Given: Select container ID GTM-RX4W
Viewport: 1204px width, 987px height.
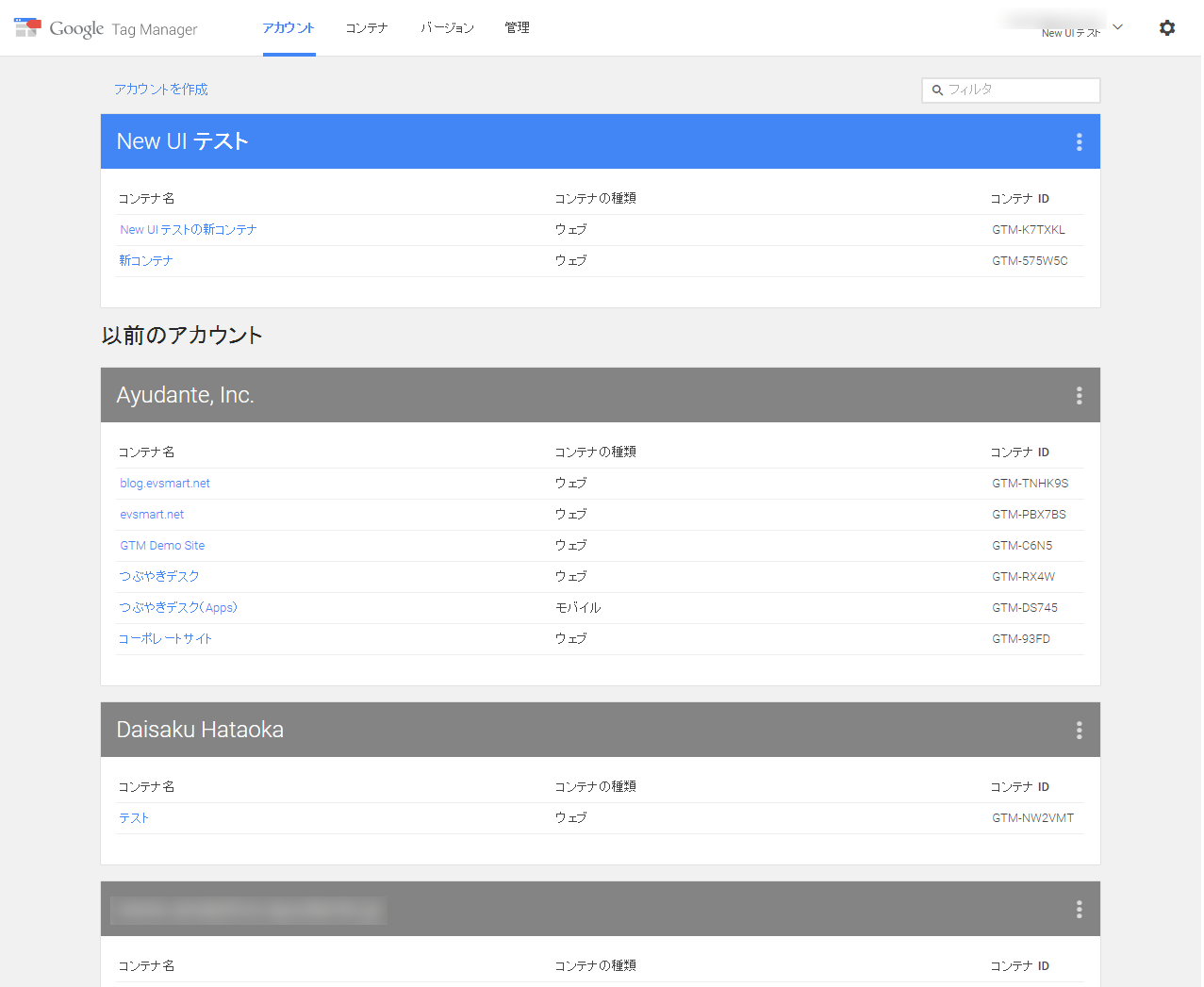Looking at the screenshot, I should [x=1024, y=577].
